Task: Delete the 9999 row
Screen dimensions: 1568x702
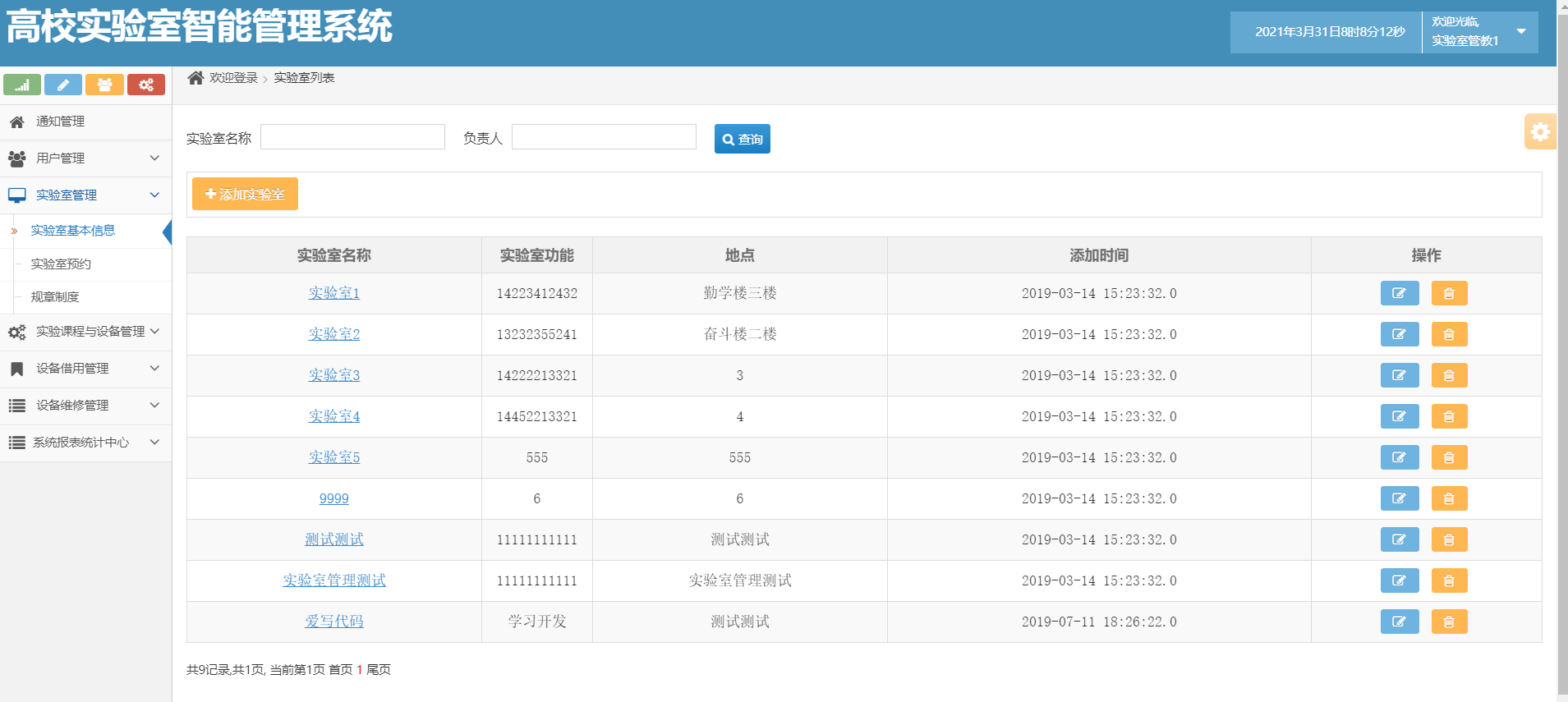Action: [x=1449, y=498]
